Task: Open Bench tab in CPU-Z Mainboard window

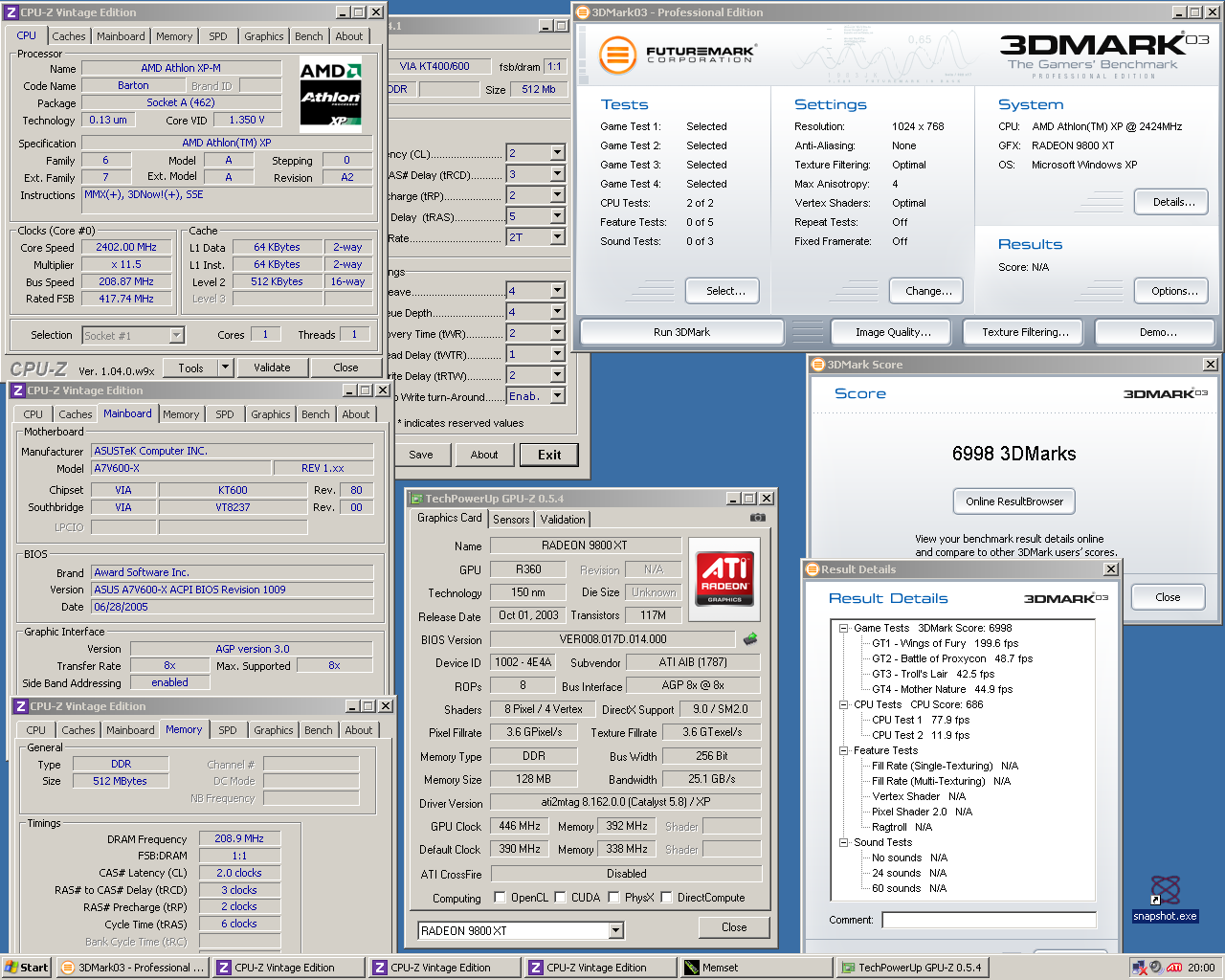Action: (x=315, y=414)
